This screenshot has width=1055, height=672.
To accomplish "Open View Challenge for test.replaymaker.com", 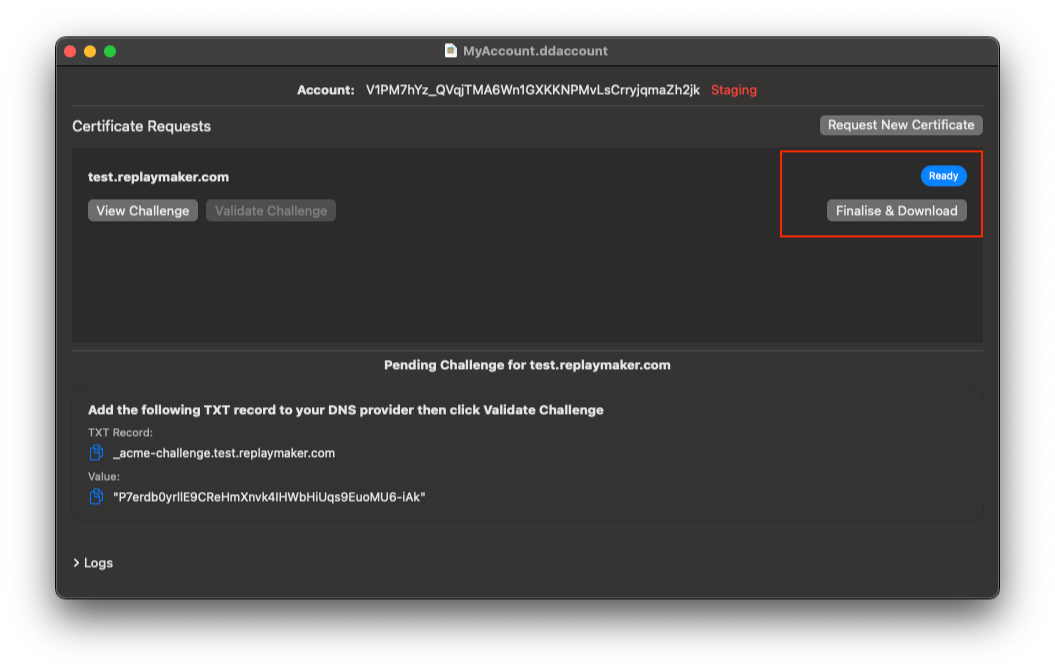I will (x=142, y=211).
